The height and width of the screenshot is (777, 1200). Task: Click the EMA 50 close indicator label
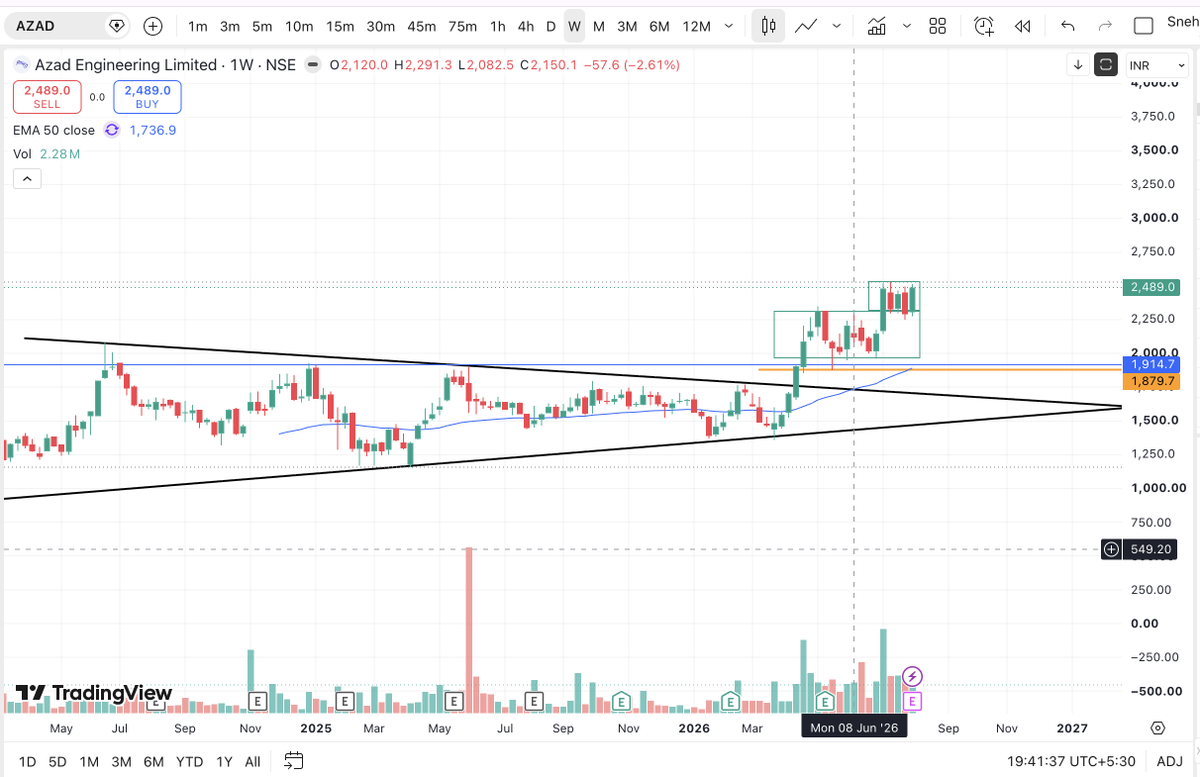pos(54,130)
